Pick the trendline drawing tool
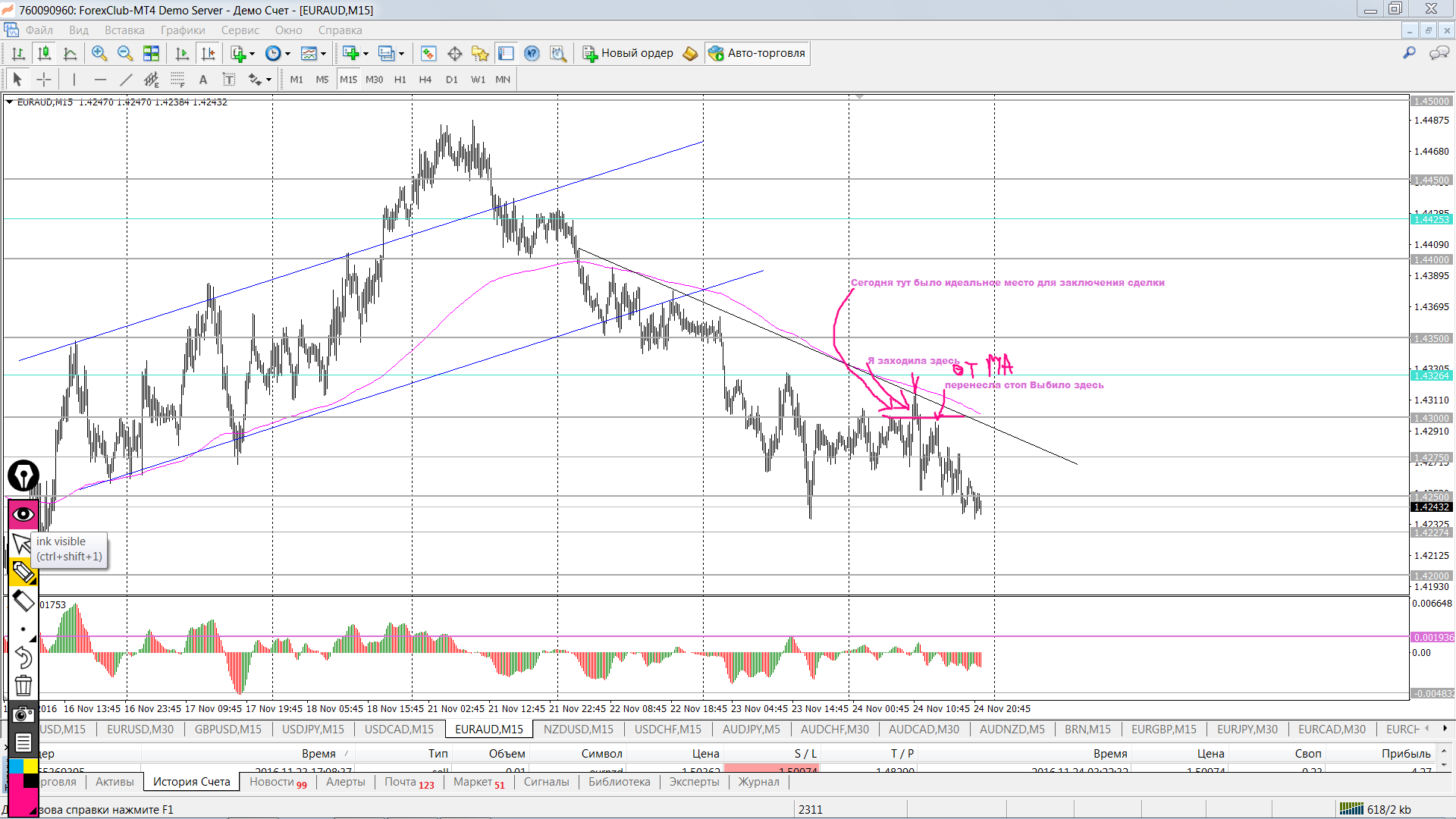 [126, 80]
